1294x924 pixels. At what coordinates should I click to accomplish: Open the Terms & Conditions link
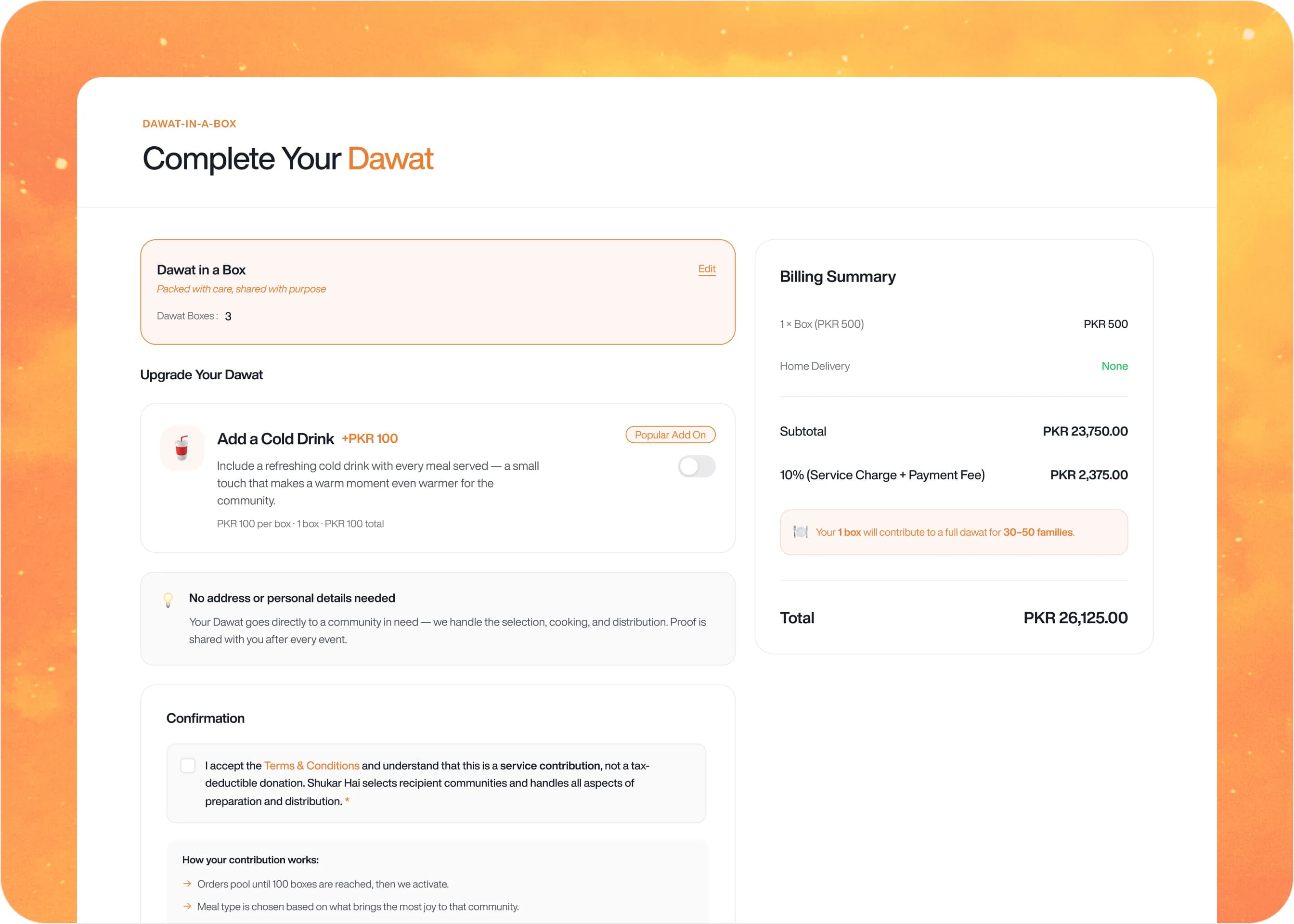pyautogui.click(x=311, y=765)
